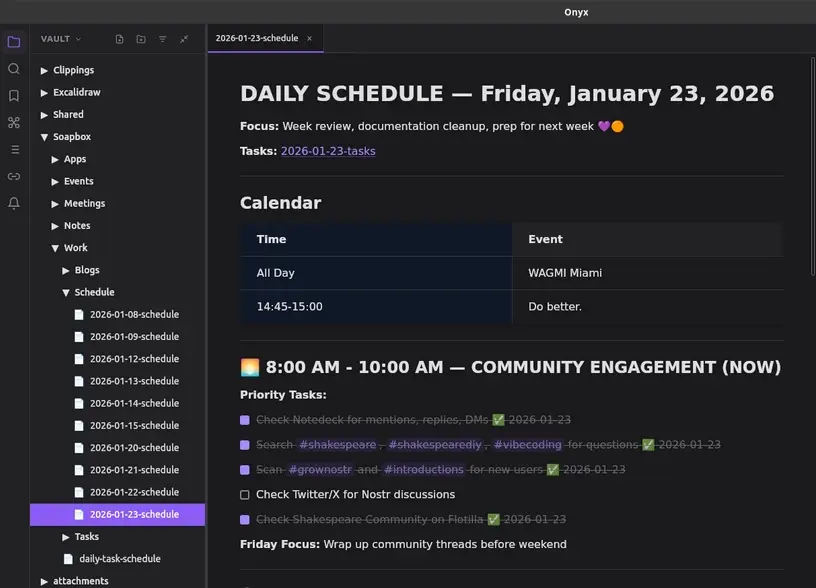
Task: Tick the Check Twitter/X for Nostr discussions checkbox
Action: coord(245,495)
